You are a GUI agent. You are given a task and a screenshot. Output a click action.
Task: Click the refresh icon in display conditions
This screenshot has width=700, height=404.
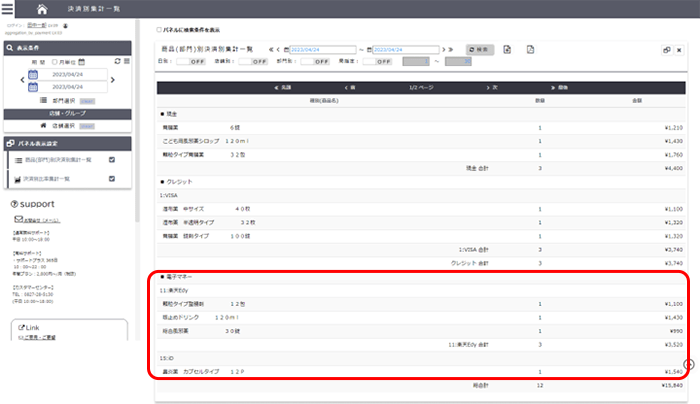click(117, 62)
